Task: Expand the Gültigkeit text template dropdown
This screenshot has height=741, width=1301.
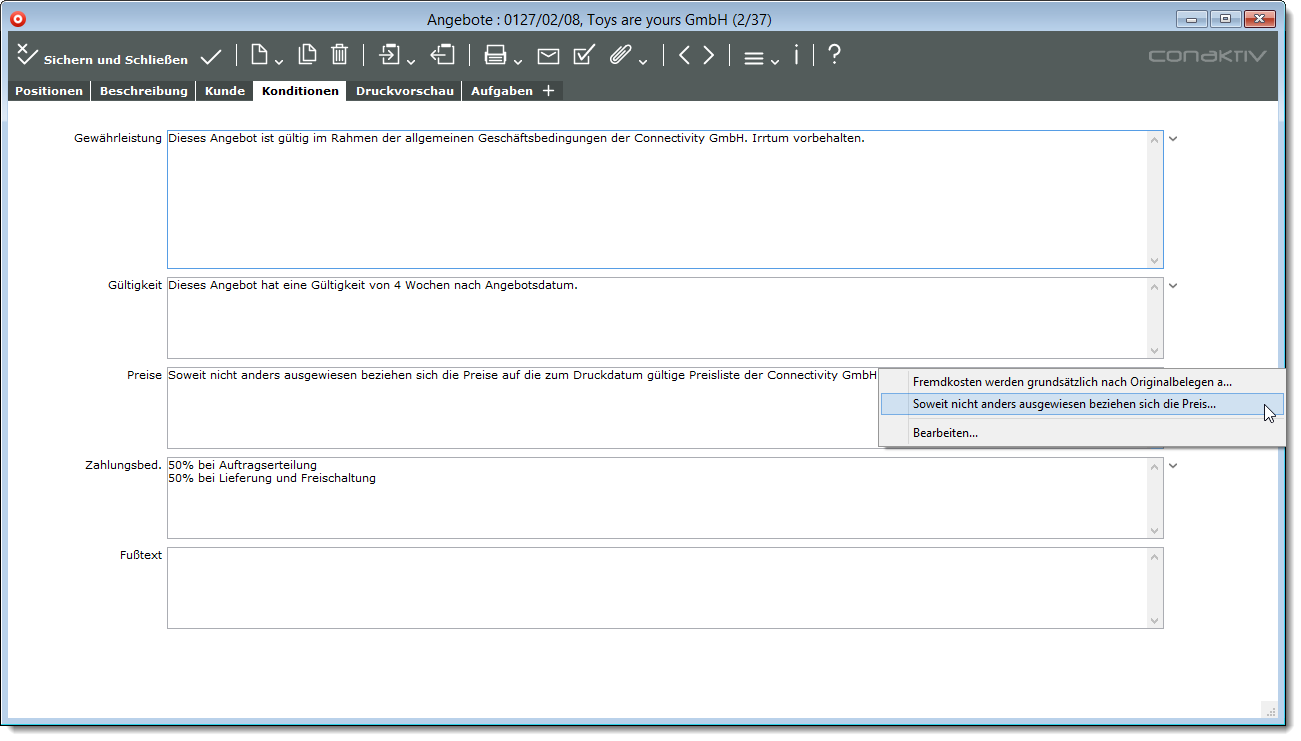Action: 1174,286
